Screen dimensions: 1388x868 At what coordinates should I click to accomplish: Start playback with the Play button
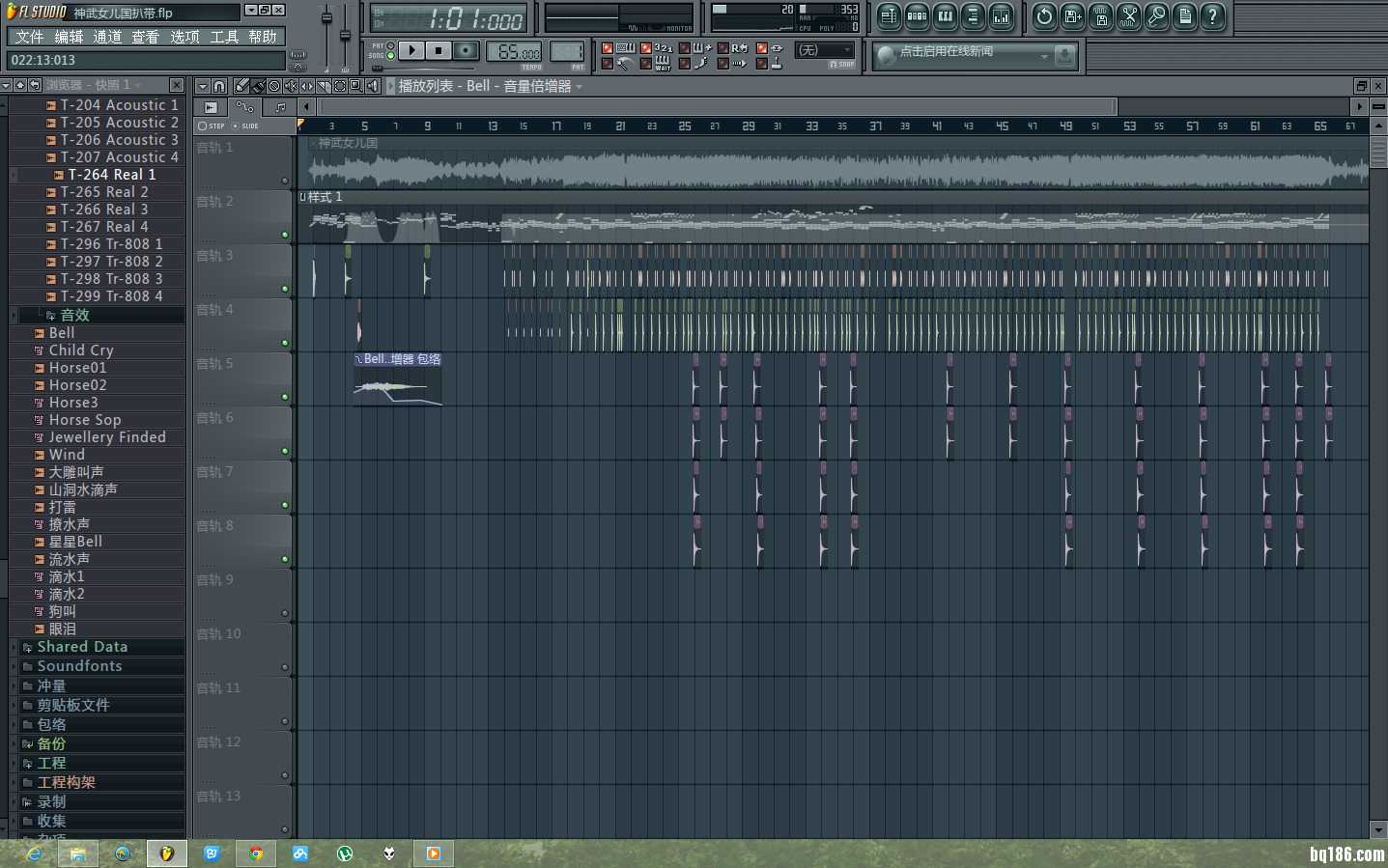(411, 50)
